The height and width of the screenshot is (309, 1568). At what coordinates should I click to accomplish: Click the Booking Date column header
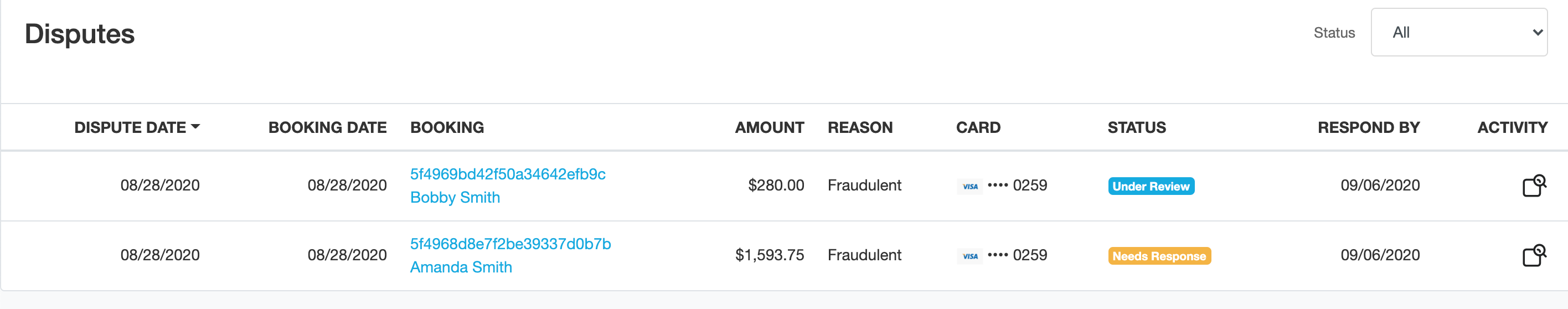click(327, 127)
